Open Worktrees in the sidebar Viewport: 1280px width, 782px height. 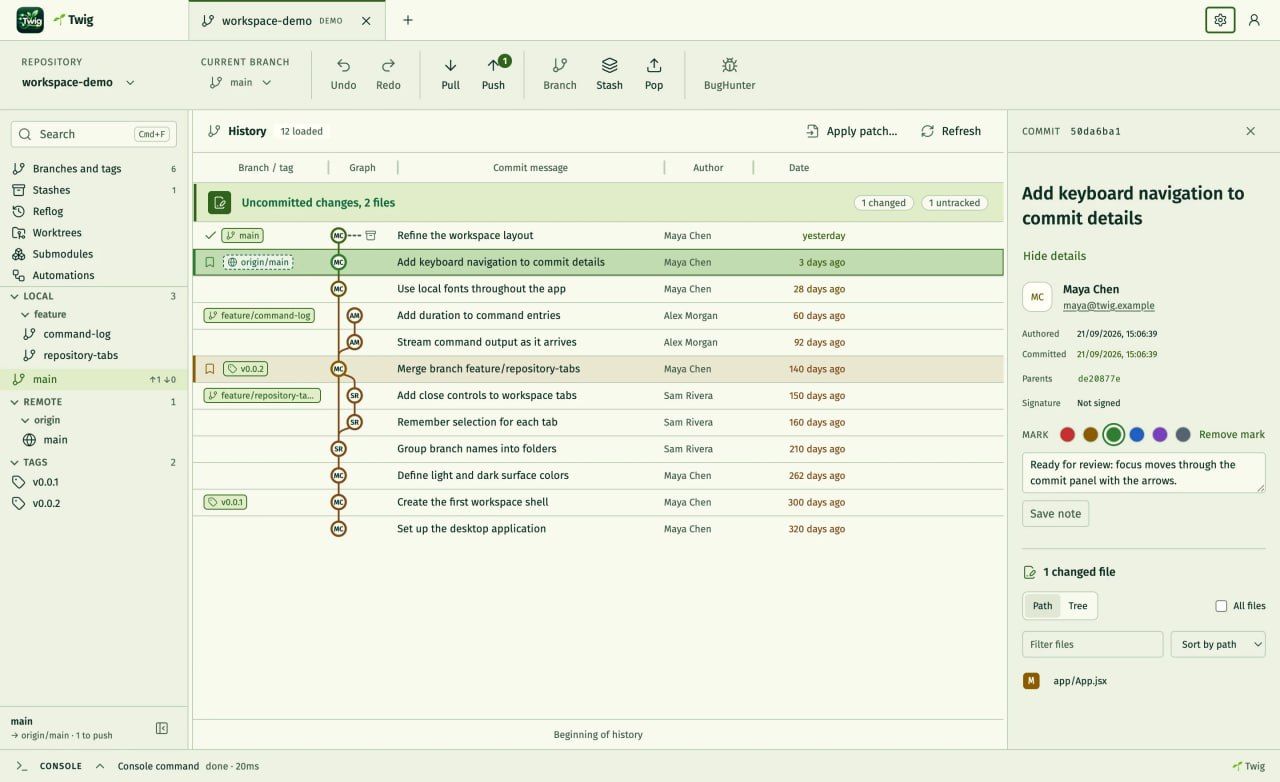pos(94,233)
